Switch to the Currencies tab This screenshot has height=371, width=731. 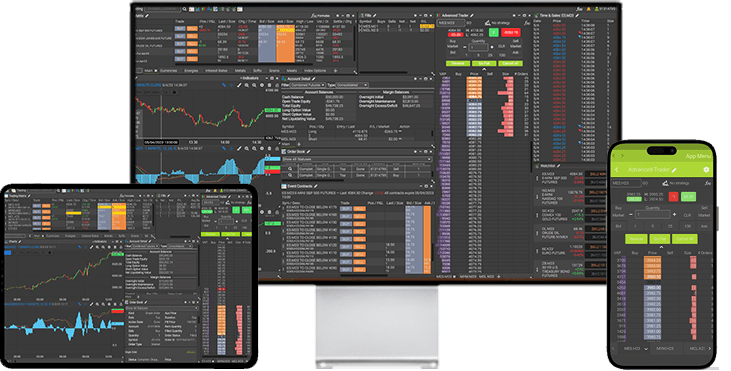pyautogui.click(x=168, y=71)
